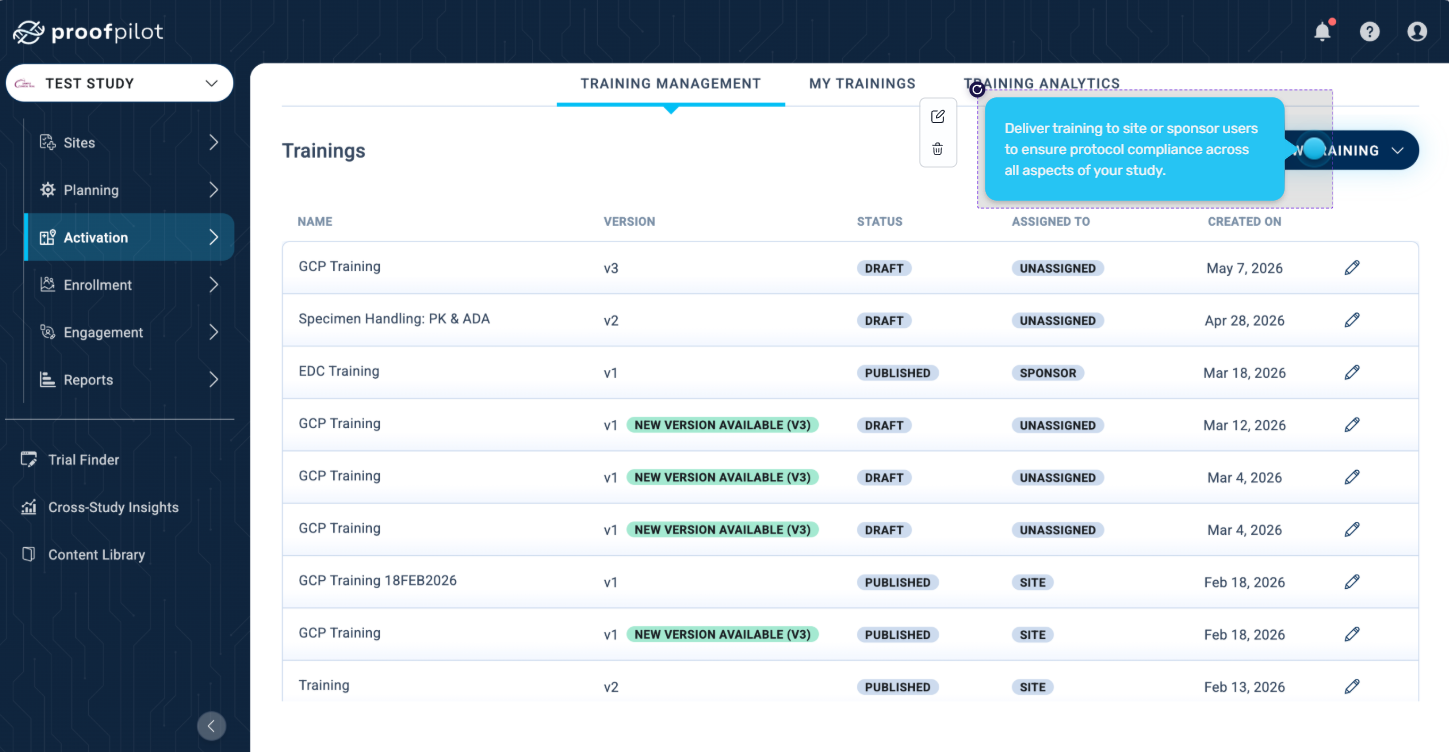
Task: Click the Sites sidebar icon
Action: click(47, 142)
